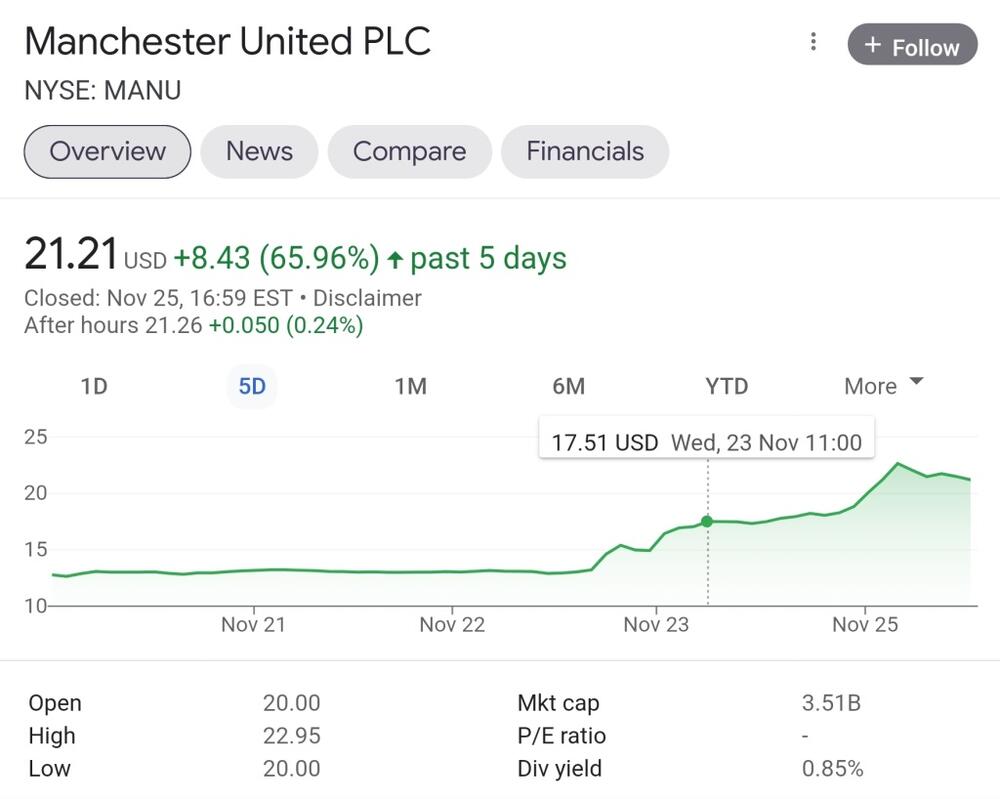Expand the More time ranges dropdown
This screenshot has height=799, width=1000.
[883, 386]
